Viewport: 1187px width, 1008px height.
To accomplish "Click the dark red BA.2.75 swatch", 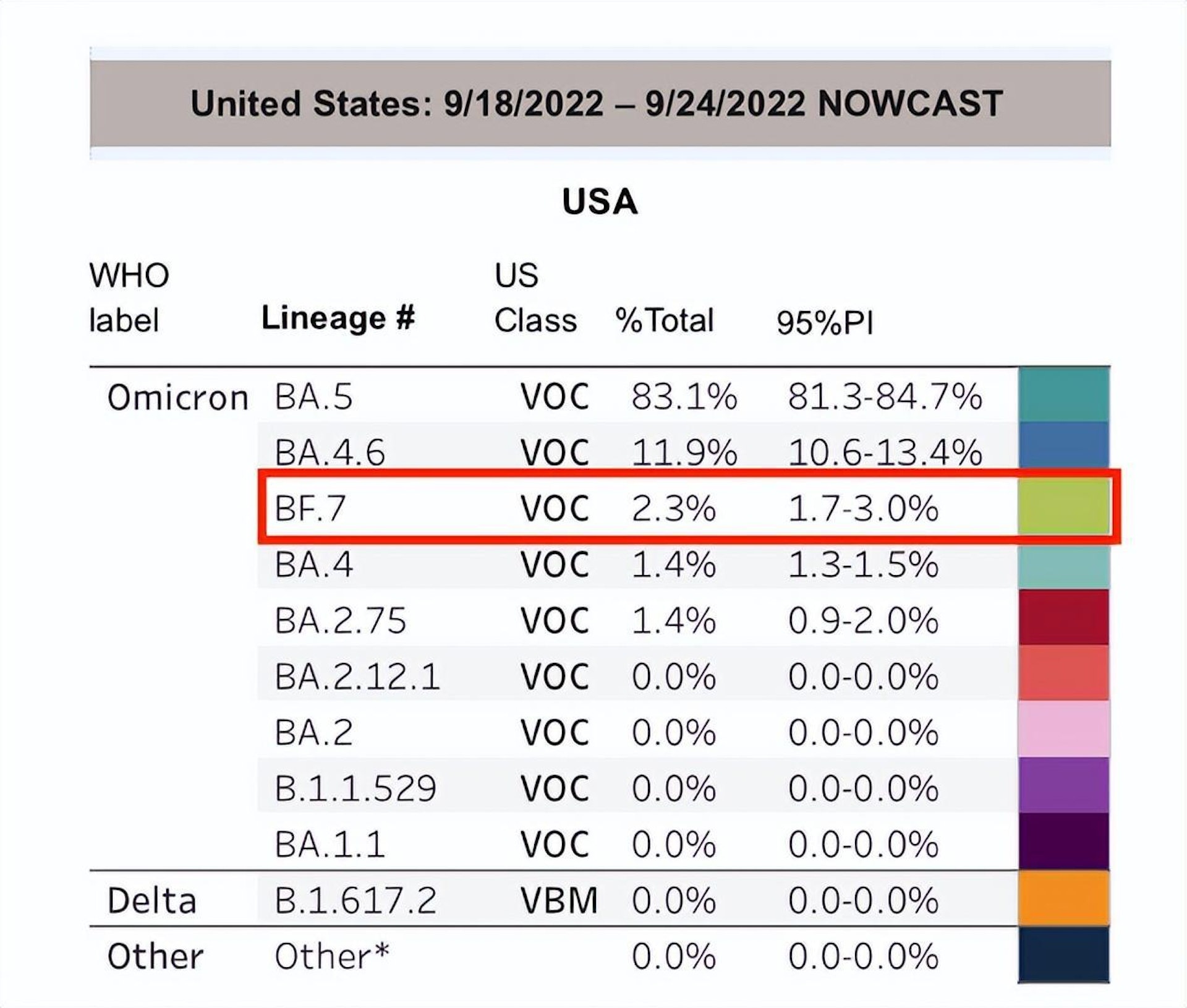I will [x=1063, y=617].
